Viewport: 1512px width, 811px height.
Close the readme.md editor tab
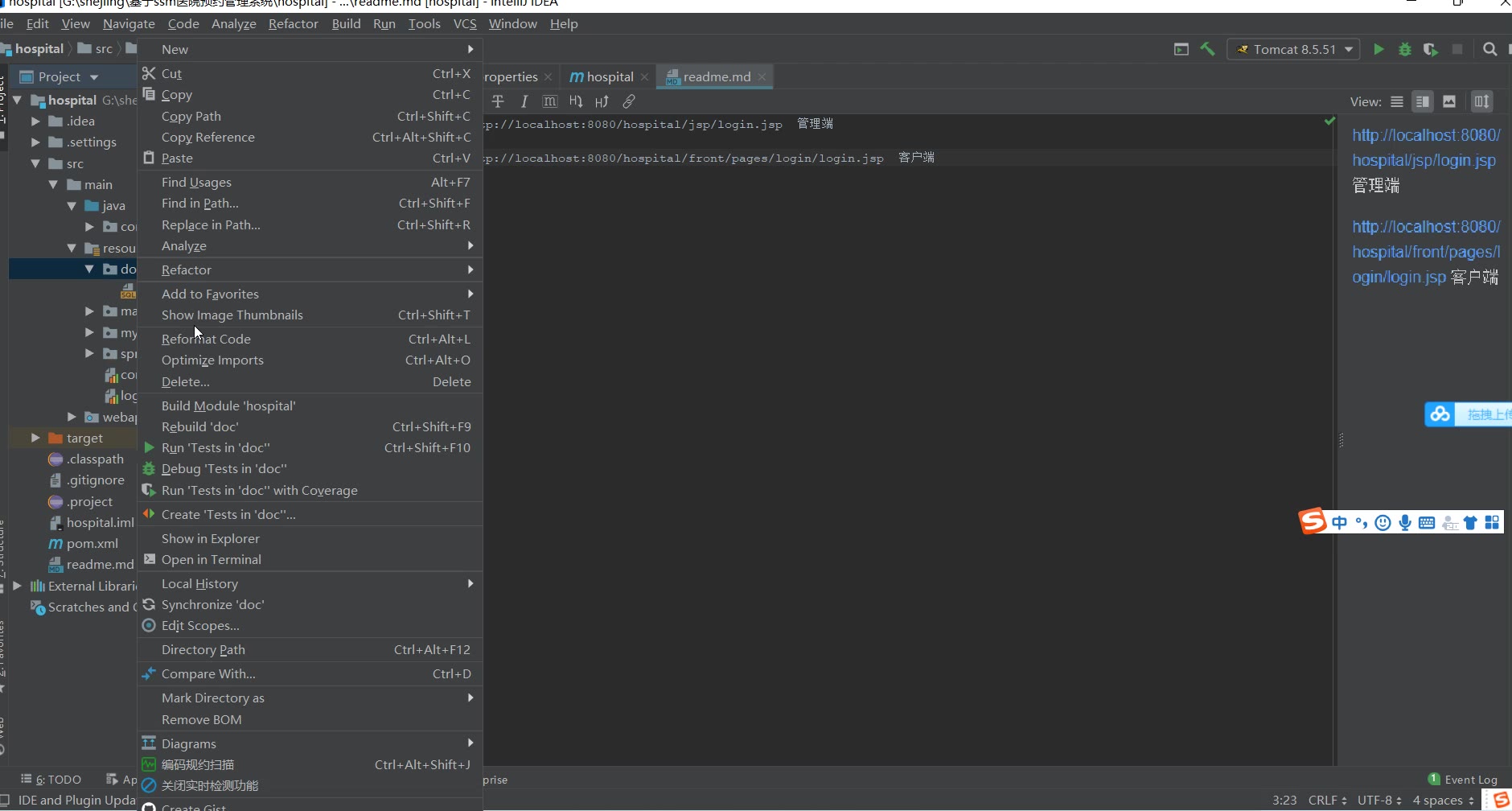coord(762,76)
